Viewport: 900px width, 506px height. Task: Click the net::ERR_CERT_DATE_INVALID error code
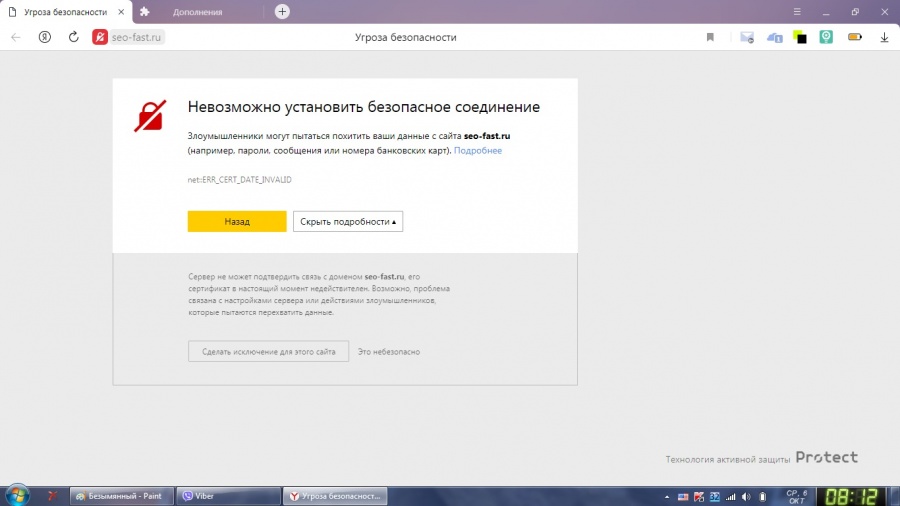[x=239, y=180]
